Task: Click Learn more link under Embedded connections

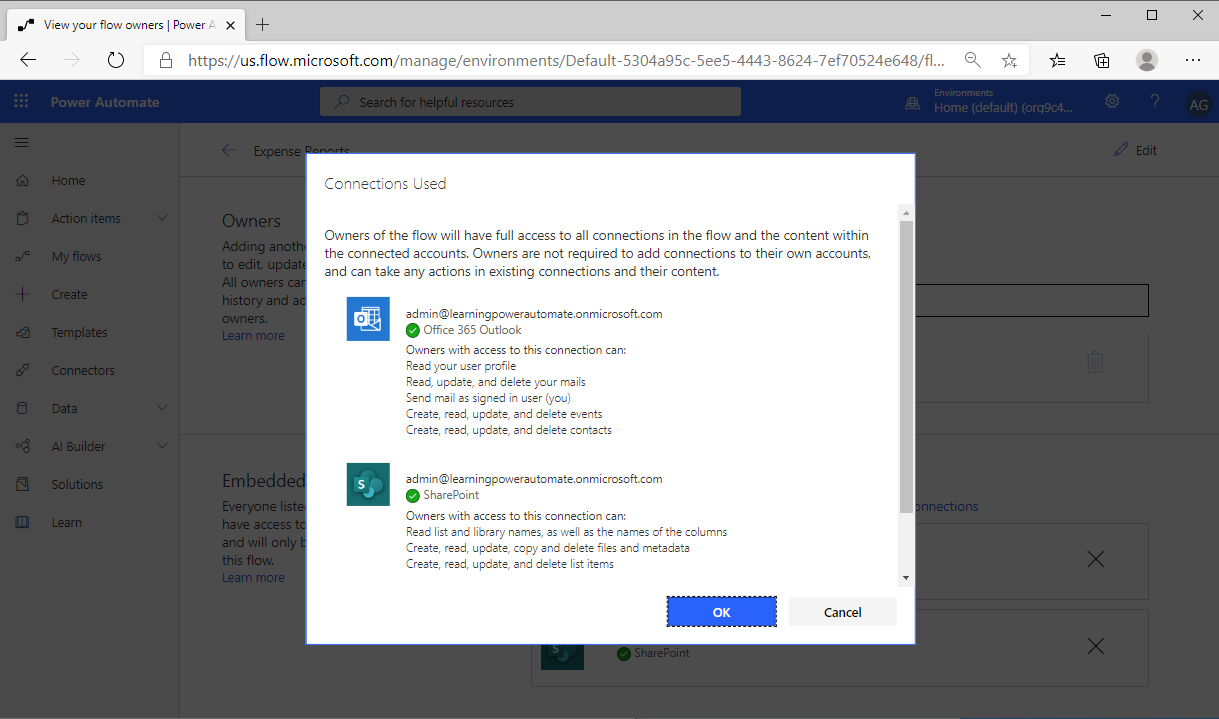Action: pos(253,578)
